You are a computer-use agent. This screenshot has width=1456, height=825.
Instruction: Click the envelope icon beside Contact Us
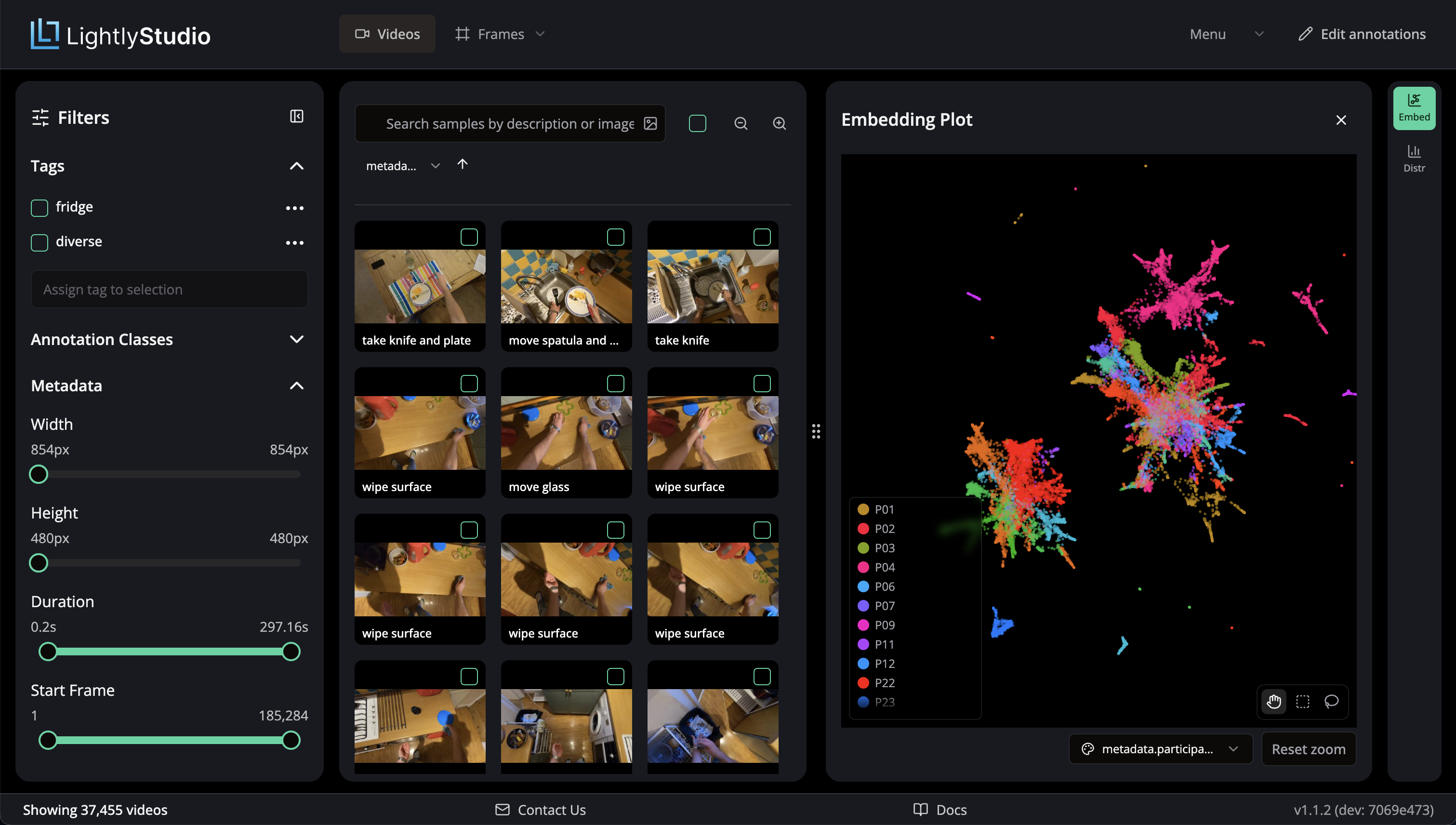(x=503, y=809)
